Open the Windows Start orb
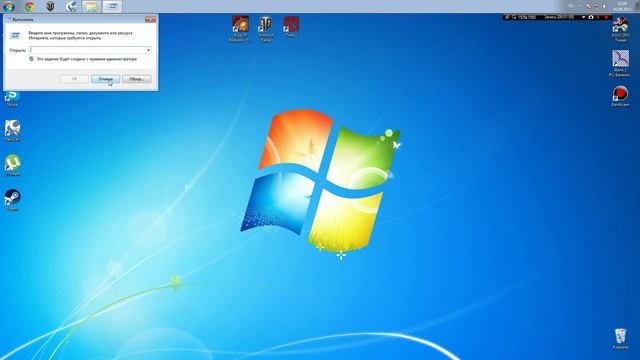The height and width of the screenshot is (360, 640). [9, 6]
